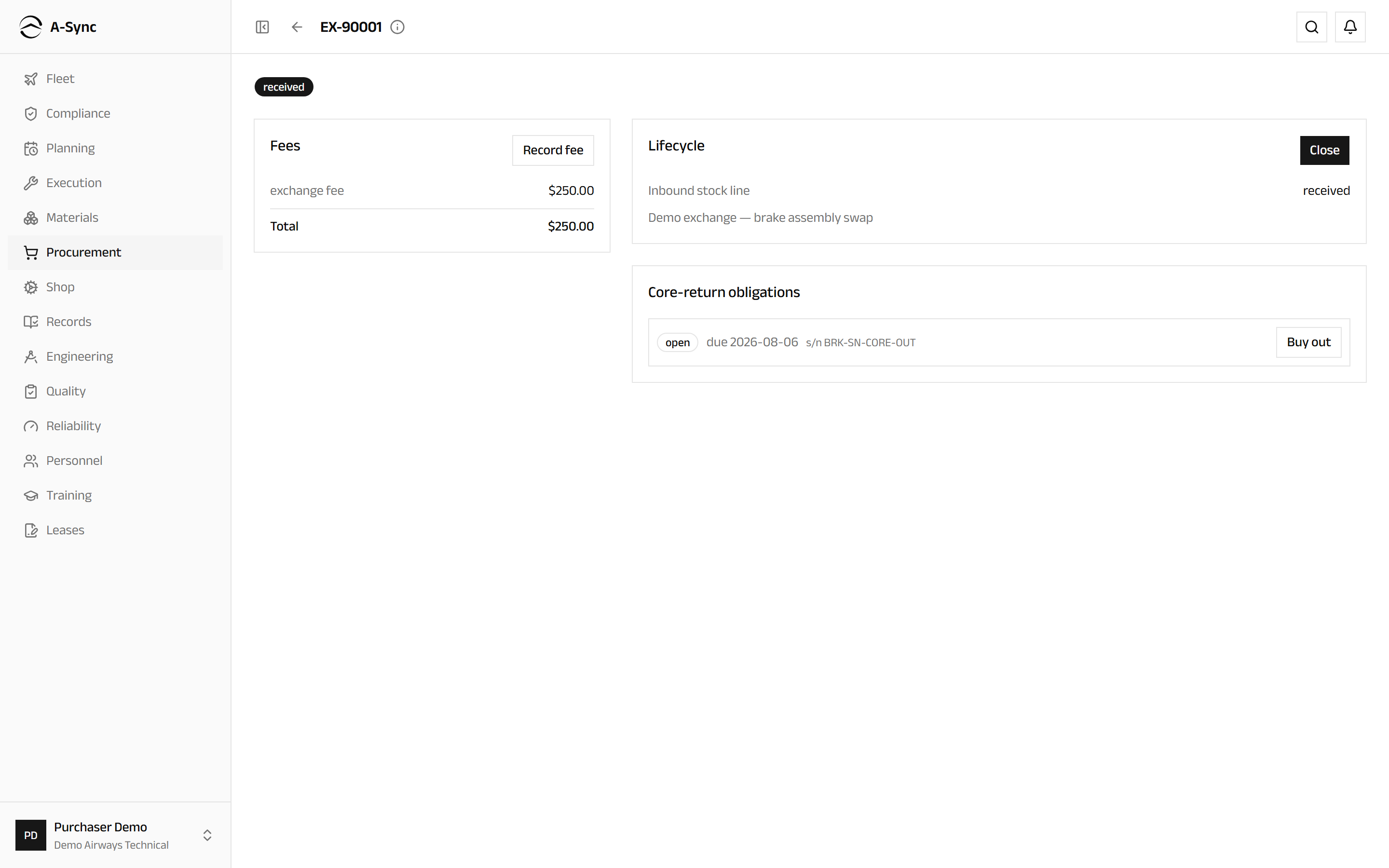Image resolution: width=1389 pixels, height=868 pixels.
Task: Click Demo exchange — brake assembly swap text
Action: point(761,217)
